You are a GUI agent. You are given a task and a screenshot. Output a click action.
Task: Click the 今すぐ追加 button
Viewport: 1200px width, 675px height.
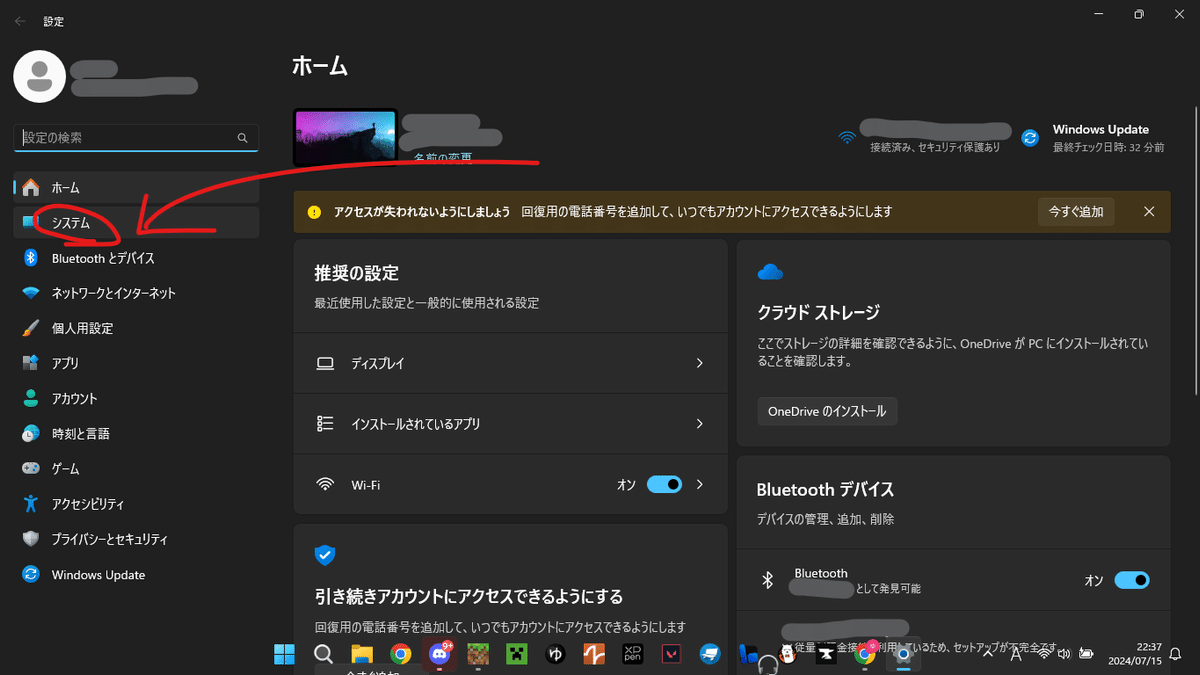[1076, 211]
